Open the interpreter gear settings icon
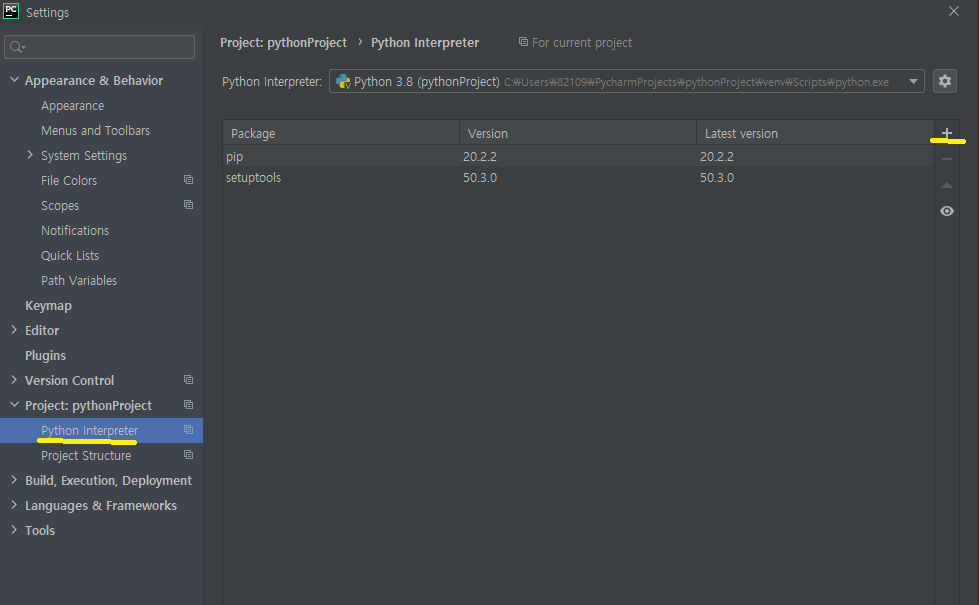 click(945, 81)
